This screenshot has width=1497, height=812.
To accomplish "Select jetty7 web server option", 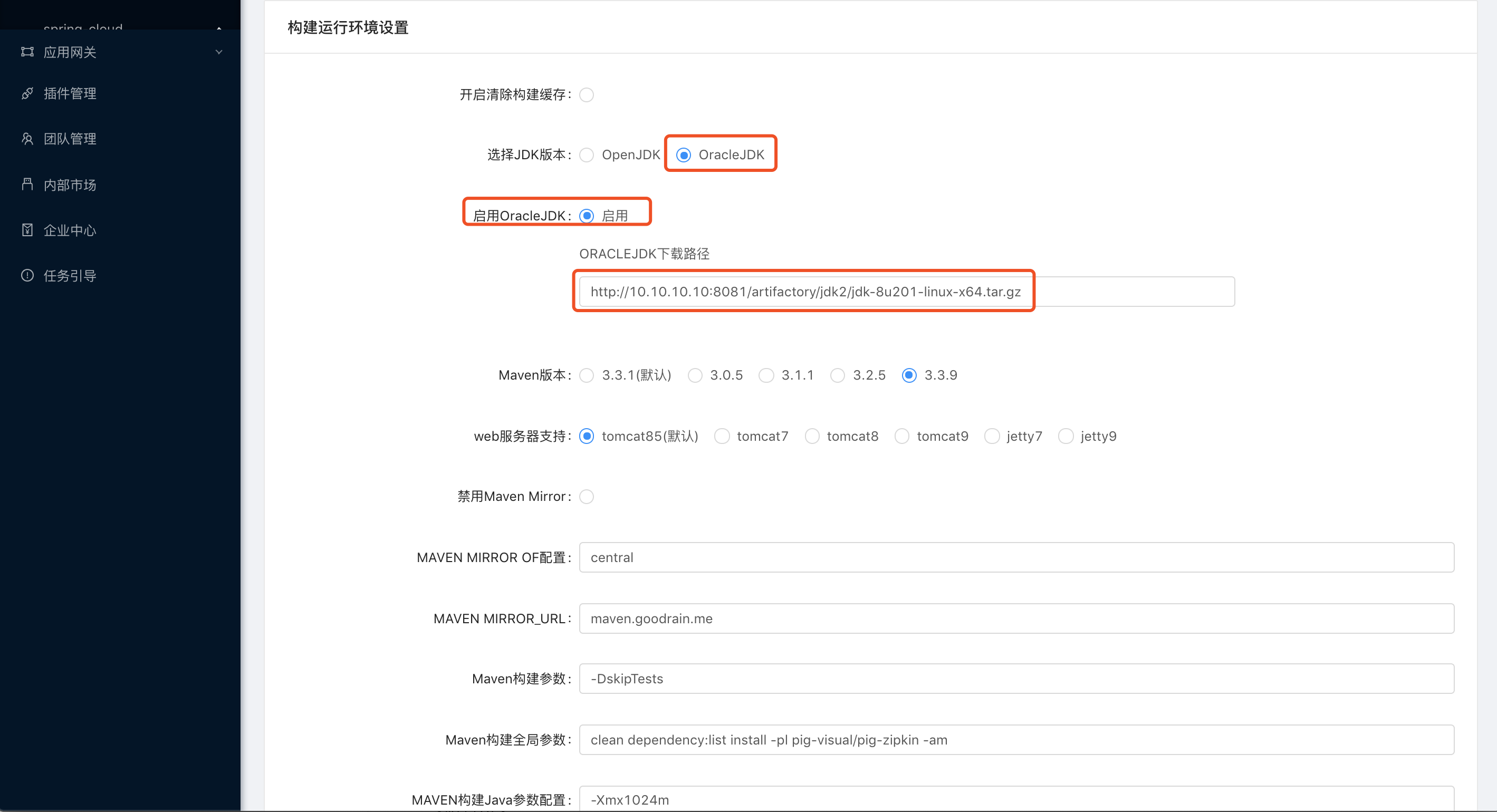I will 992,436.
